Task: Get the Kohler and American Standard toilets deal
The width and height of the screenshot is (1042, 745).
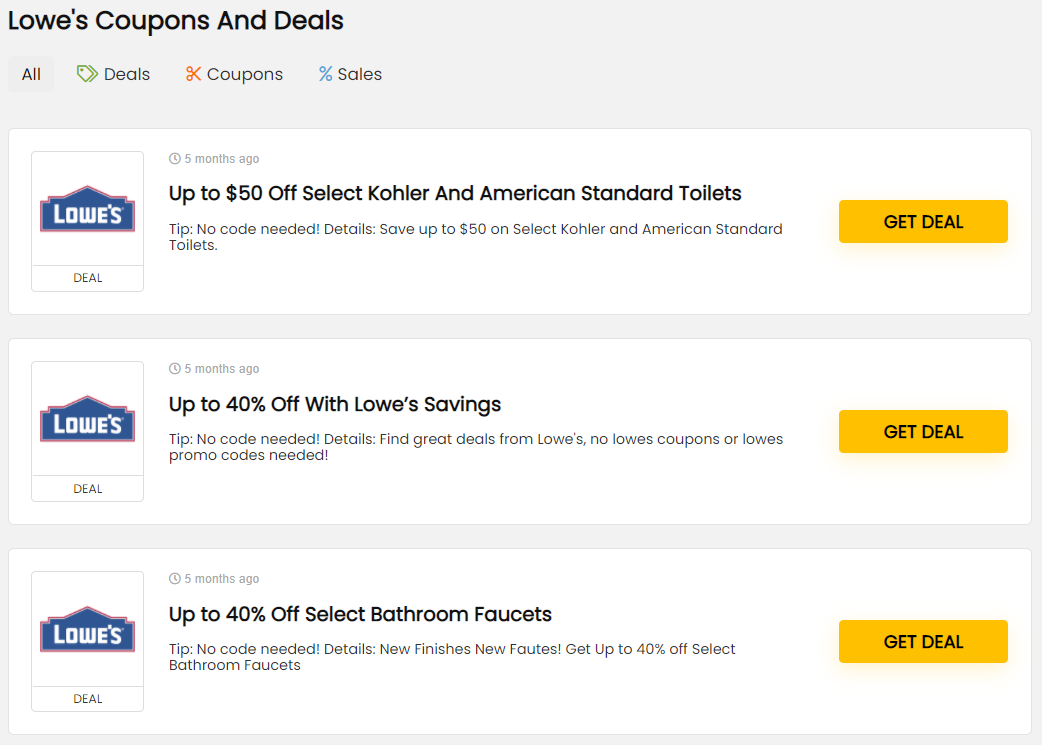Action: coord(923,222)
